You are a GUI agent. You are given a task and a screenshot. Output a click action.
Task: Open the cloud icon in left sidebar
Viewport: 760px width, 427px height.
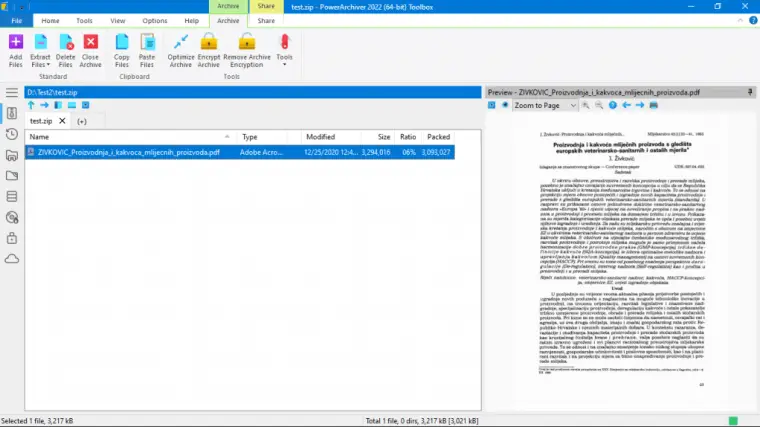tap(11, 258)
